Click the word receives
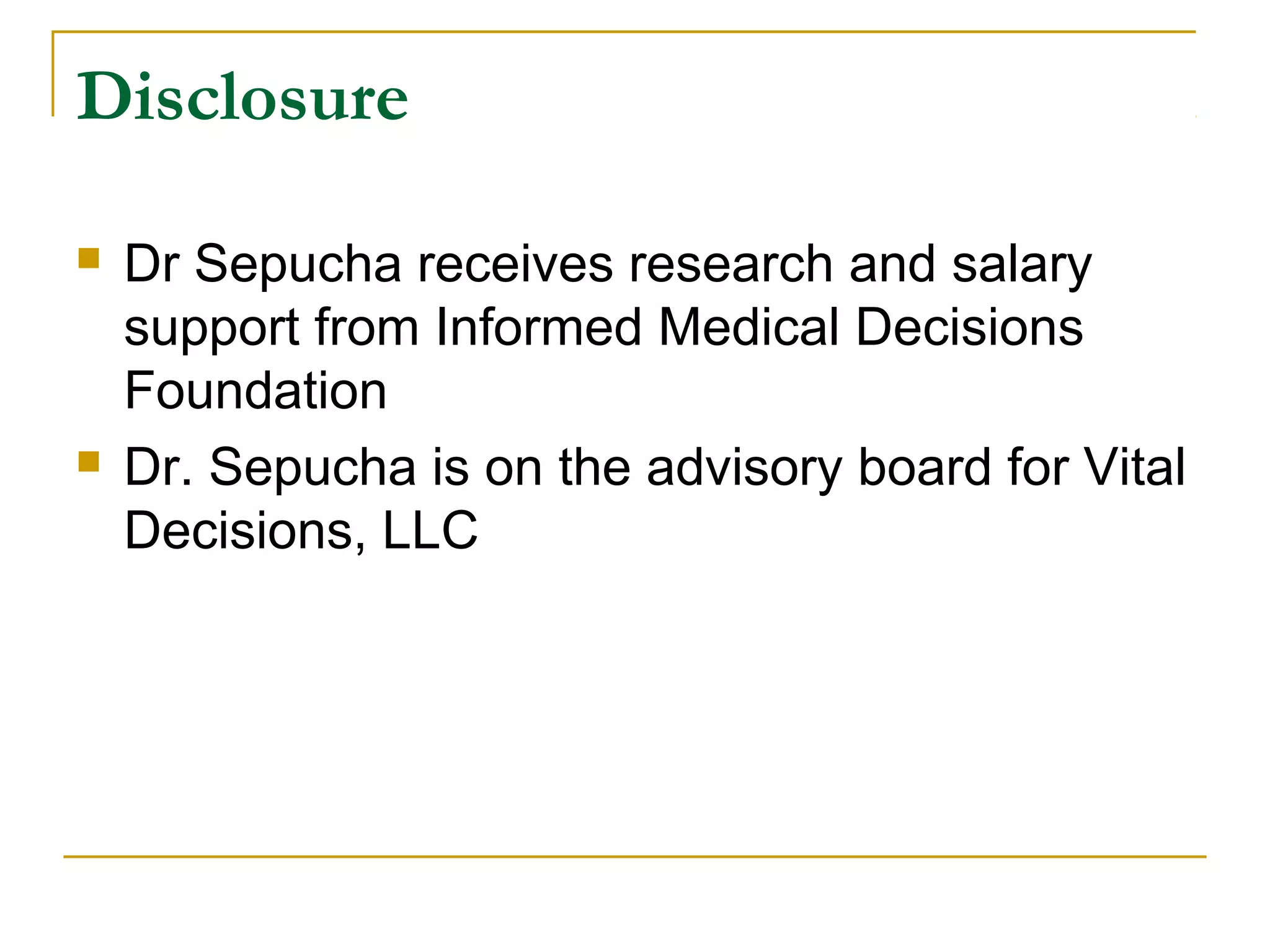The height and width of the screenshot is (952, 1270). point(515,265)
